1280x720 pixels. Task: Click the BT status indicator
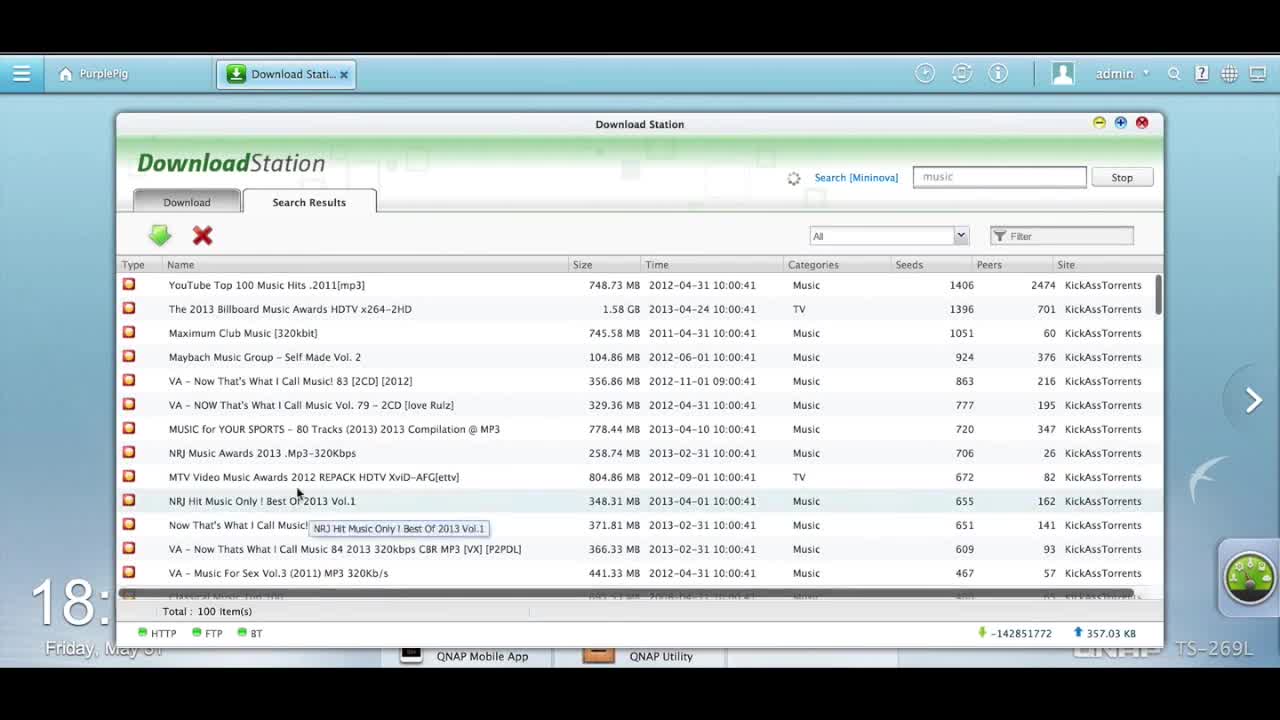249,633
